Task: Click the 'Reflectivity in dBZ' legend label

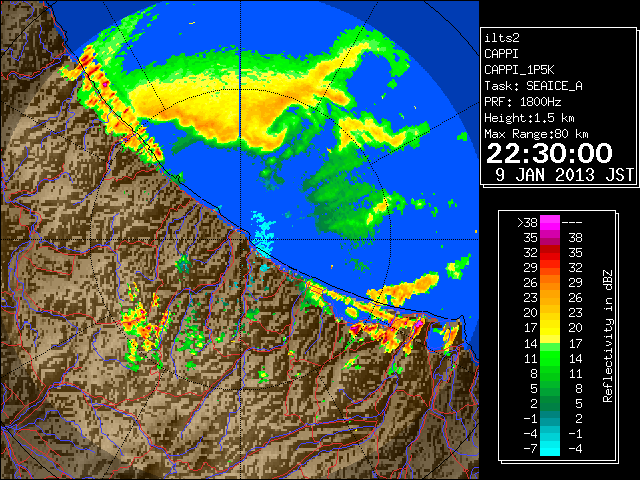Action: [x=608, y=336]
